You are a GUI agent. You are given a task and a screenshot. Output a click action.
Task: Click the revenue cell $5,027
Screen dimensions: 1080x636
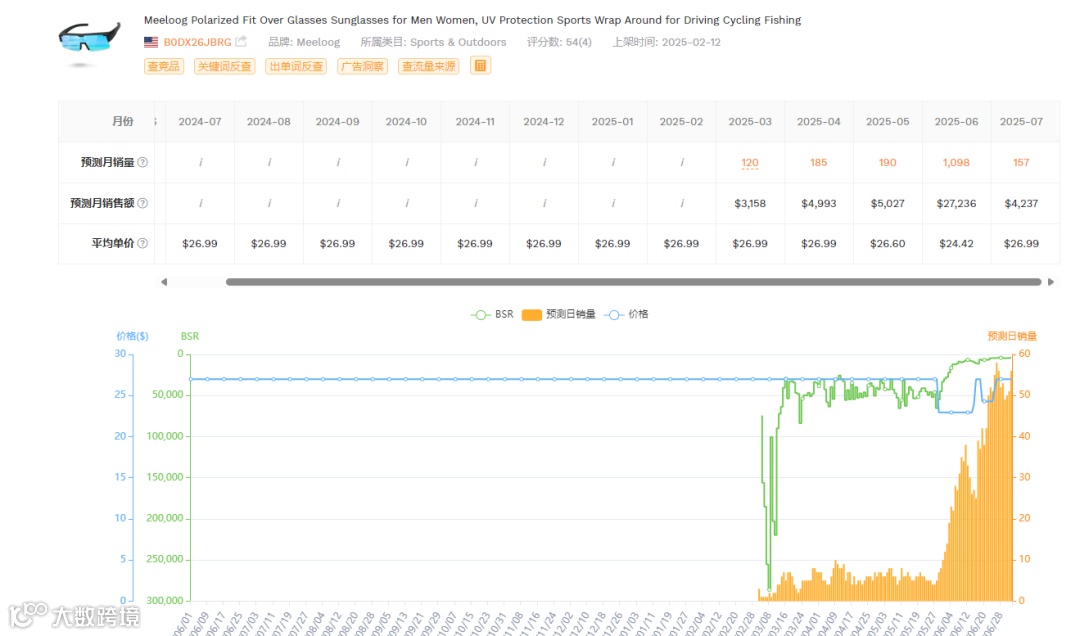coord(887,203)
